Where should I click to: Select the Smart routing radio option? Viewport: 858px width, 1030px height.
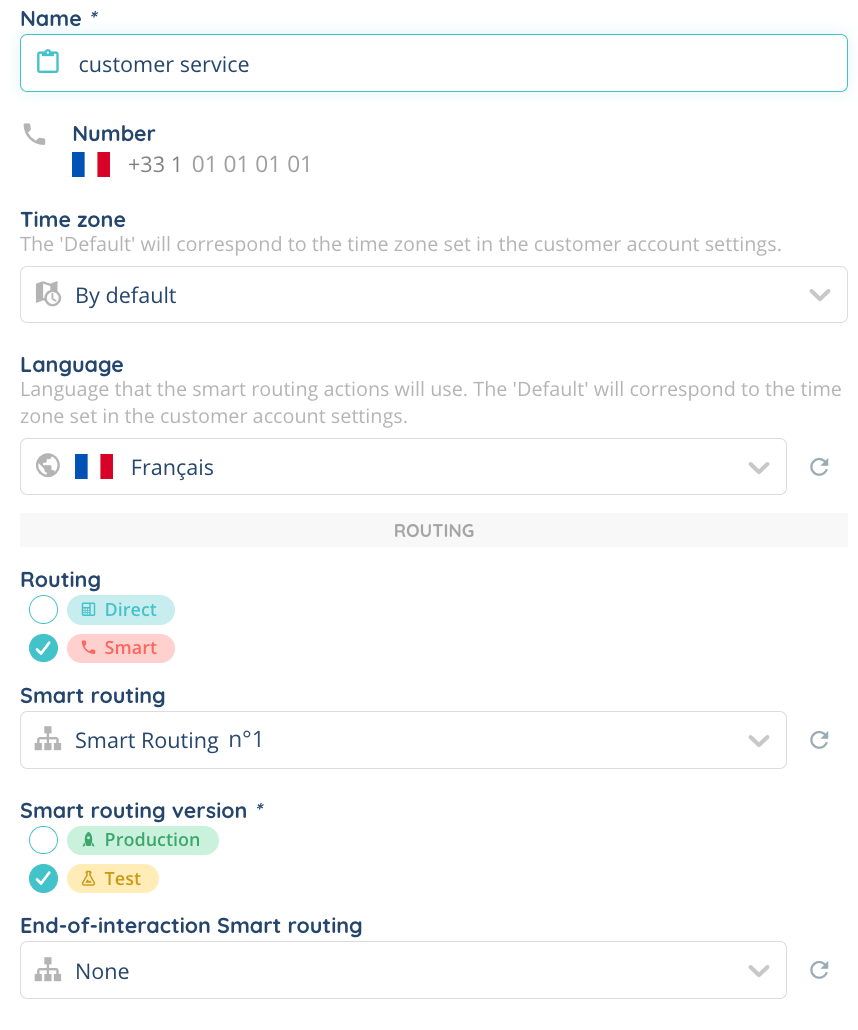coord(44,648)
